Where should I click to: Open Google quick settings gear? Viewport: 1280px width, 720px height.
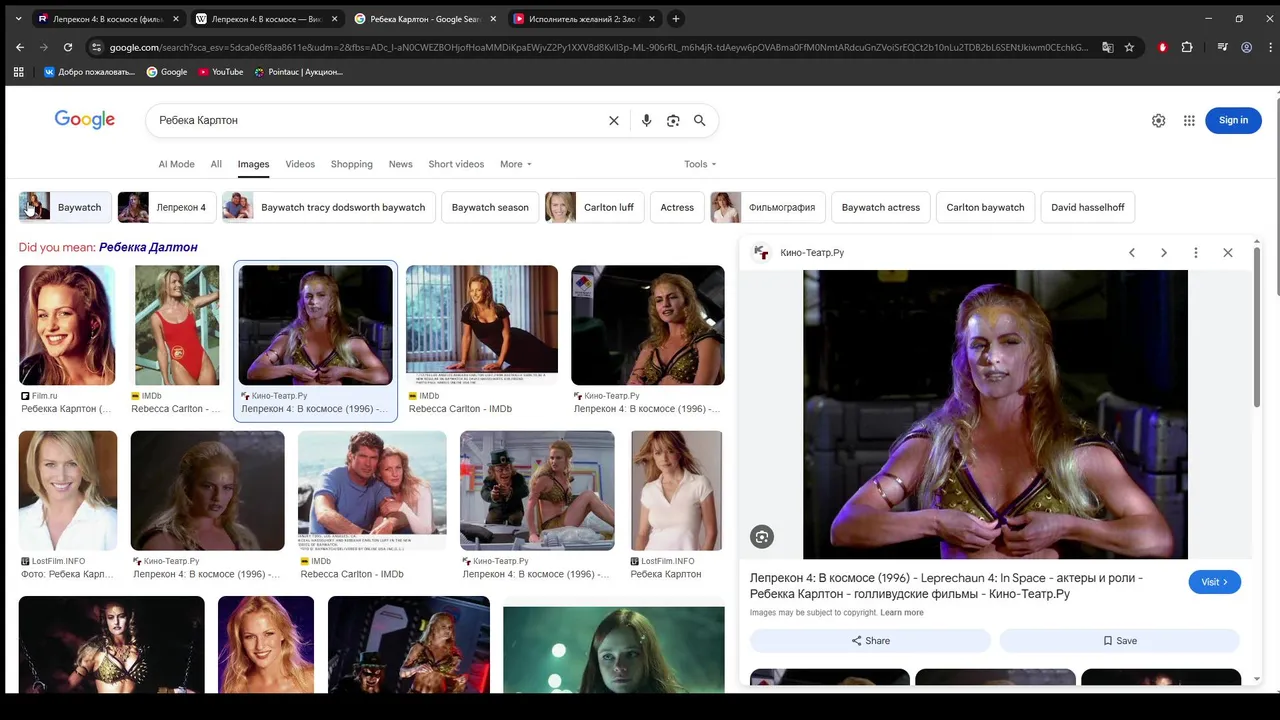coord(1158,120)
